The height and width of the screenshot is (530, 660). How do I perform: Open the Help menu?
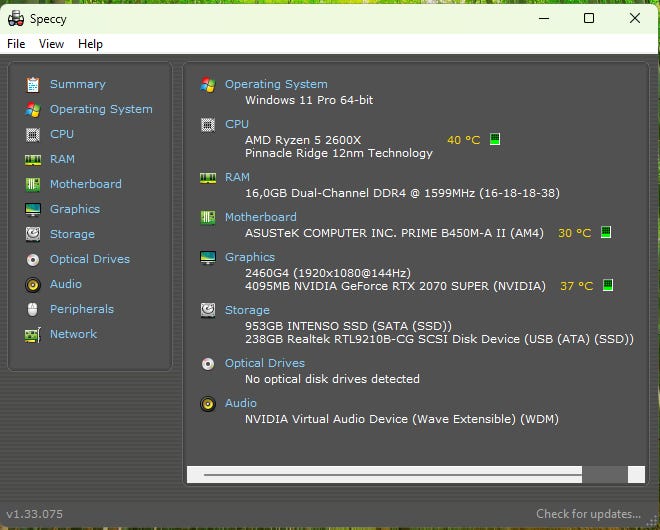(90, 44)
